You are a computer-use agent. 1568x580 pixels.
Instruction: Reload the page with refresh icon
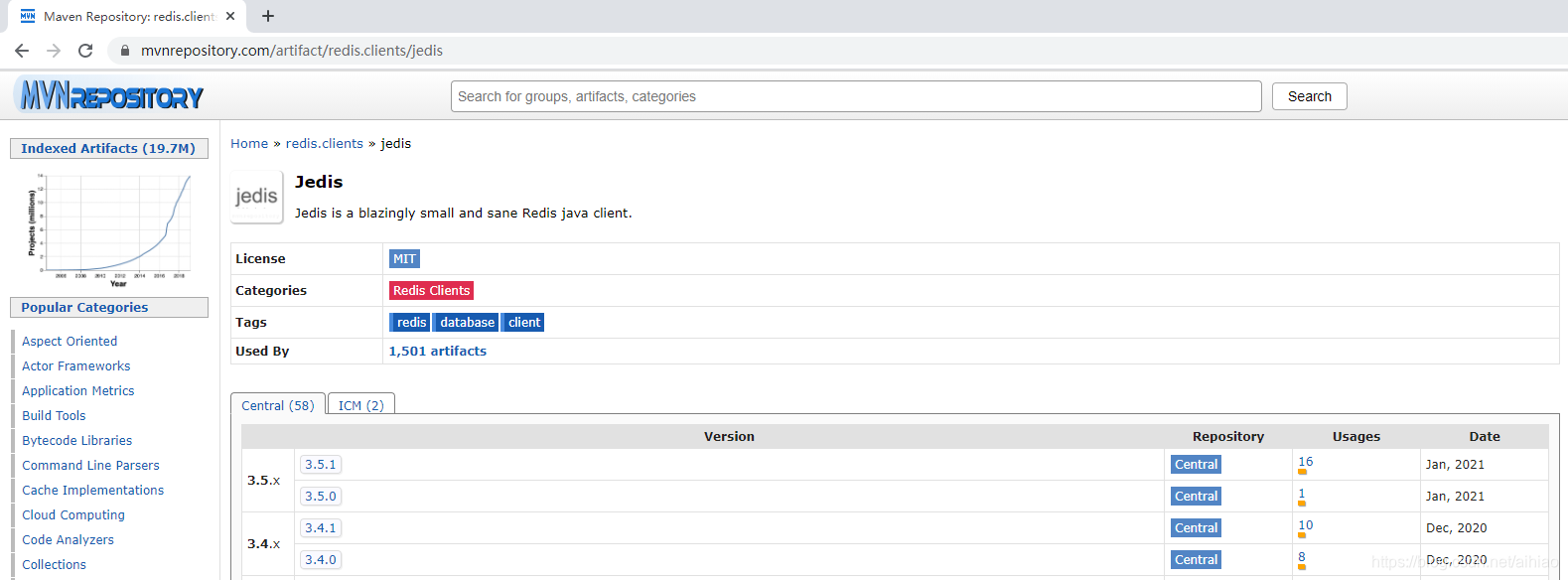click(85, 51)
